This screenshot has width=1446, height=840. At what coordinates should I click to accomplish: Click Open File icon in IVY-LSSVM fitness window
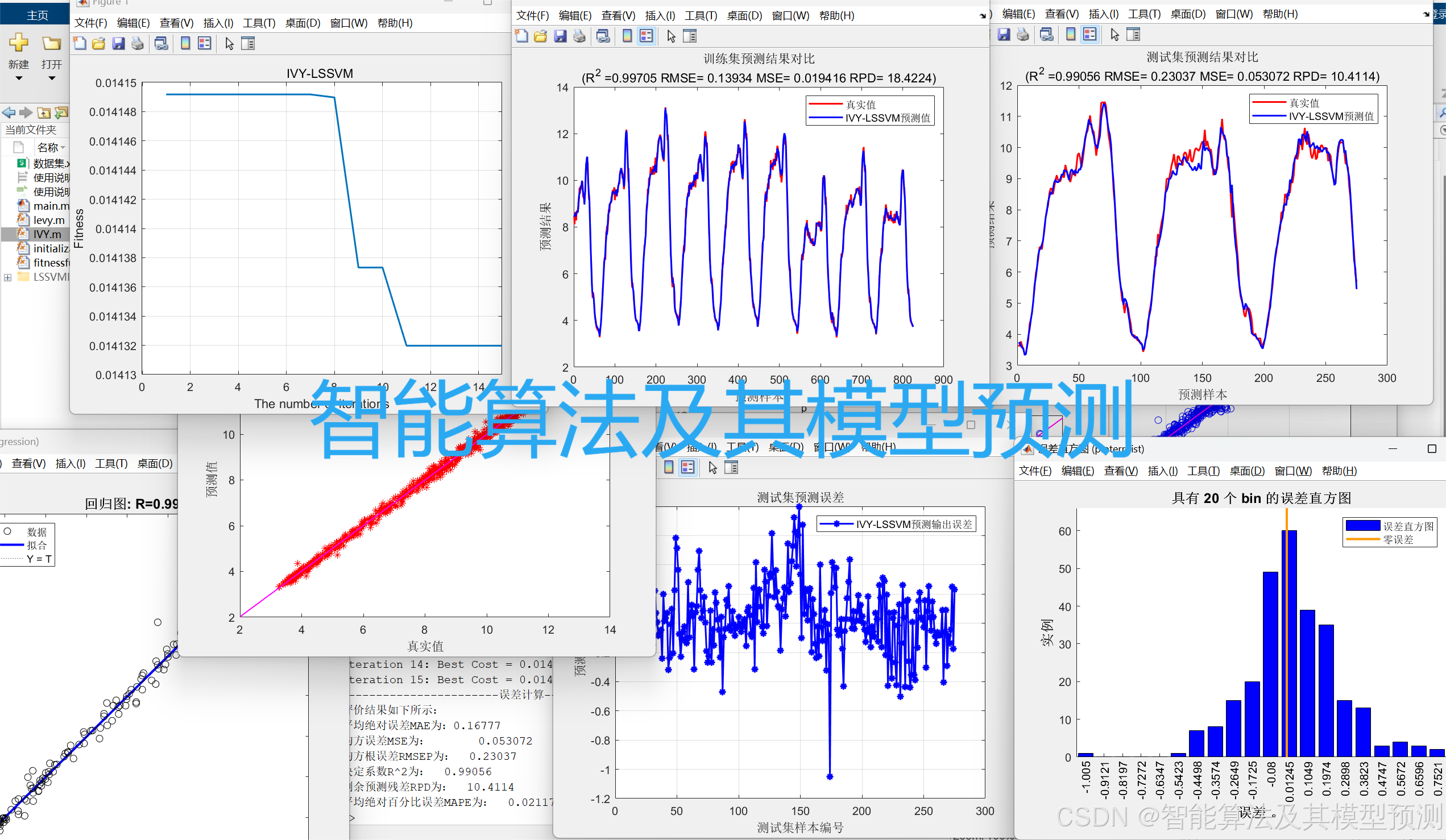click(99, 44)
